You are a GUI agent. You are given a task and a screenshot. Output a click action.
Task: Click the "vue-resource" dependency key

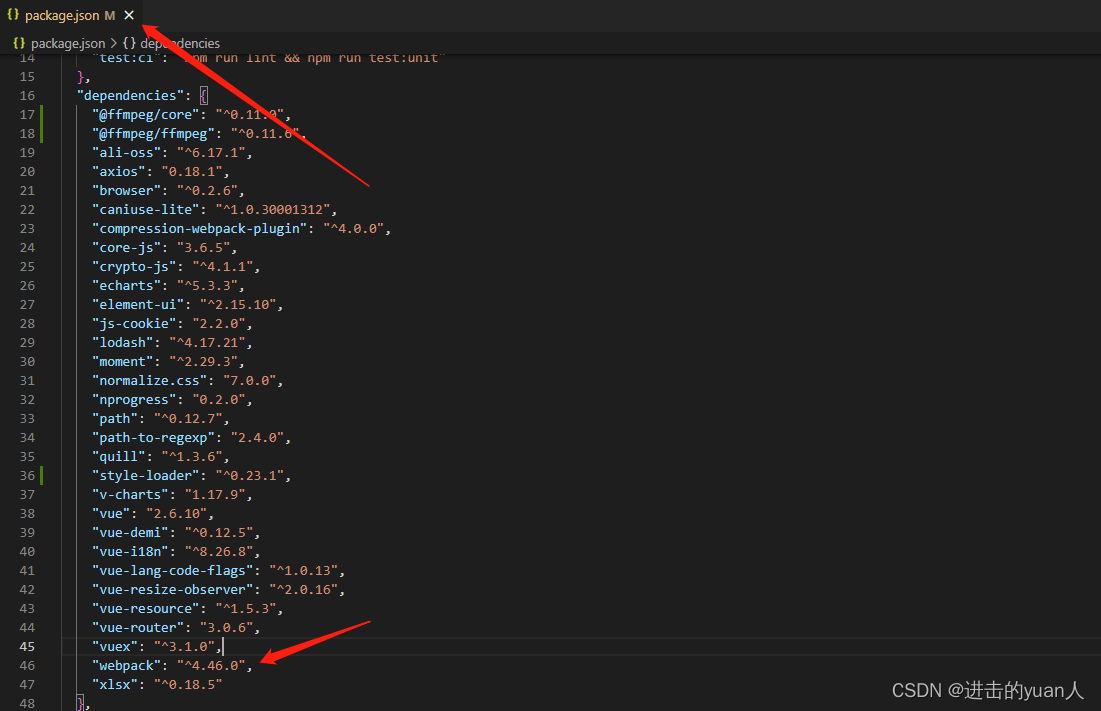pos(146,607)
